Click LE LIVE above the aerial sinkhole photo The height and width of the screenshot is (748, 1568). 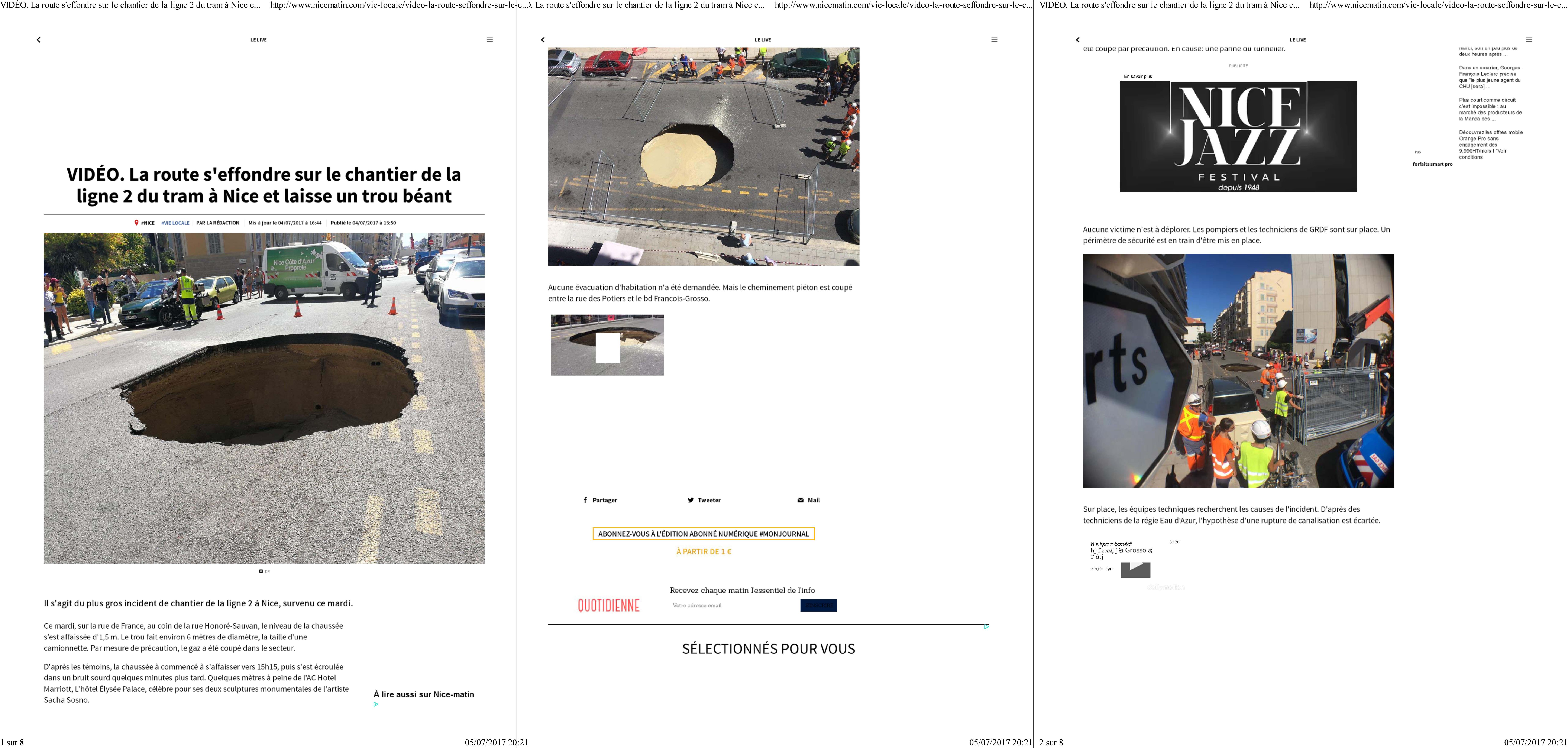[x=763, y=40]
